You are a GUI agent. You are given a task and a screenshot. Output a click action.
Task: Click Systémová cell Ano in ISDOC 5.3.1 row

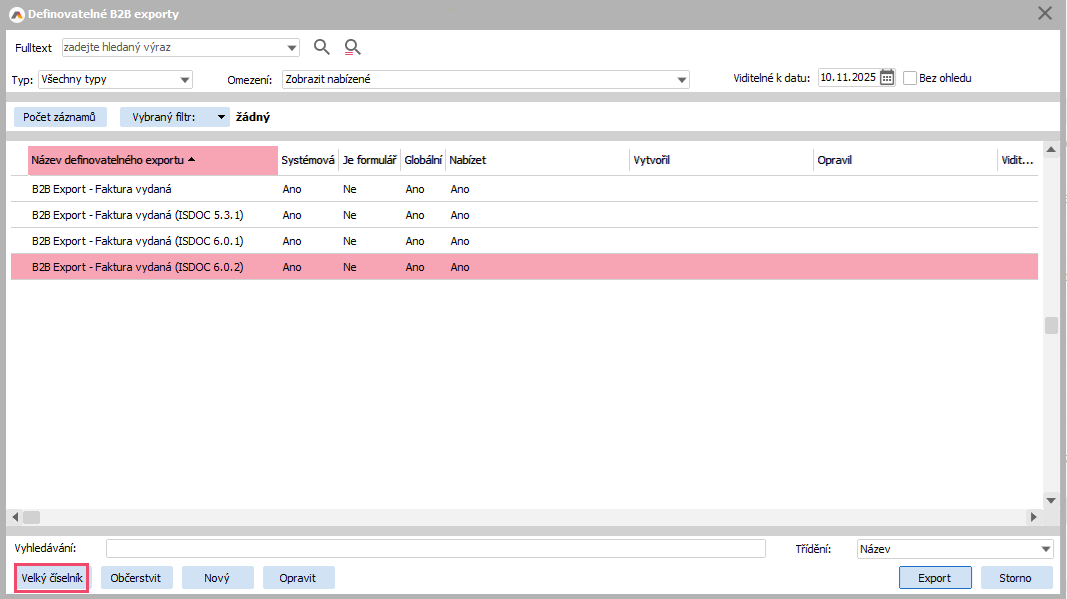(292, 215)
